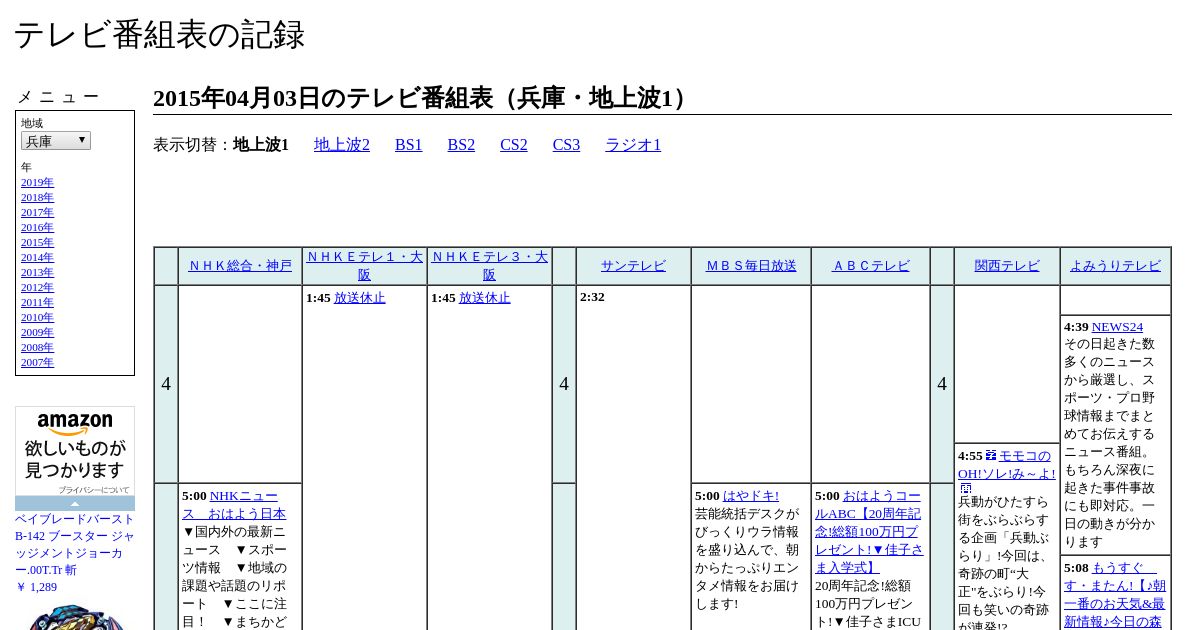Click the ベイブレードバースト B-142 product link
Screen dimensions: 1200x630
74,544
